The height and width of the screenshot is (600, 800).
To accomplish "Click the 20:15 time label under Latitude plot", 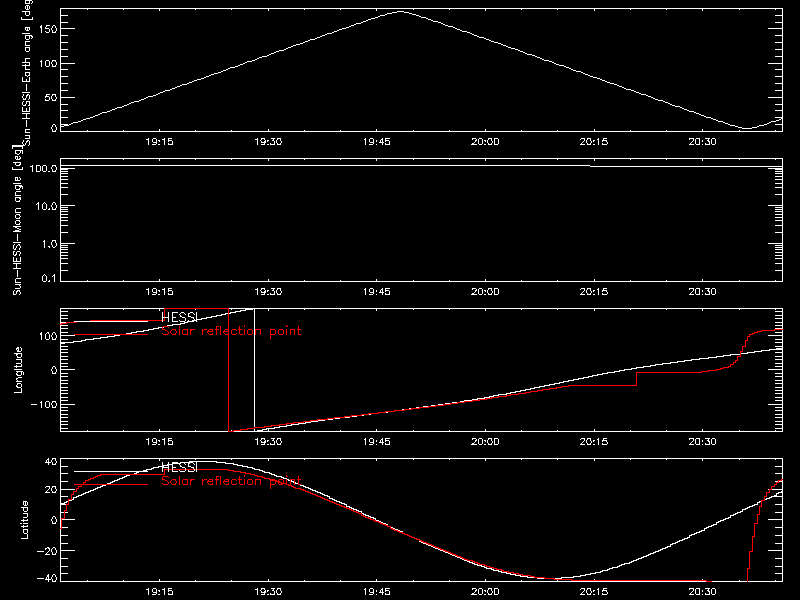I will tap(594, 592).
